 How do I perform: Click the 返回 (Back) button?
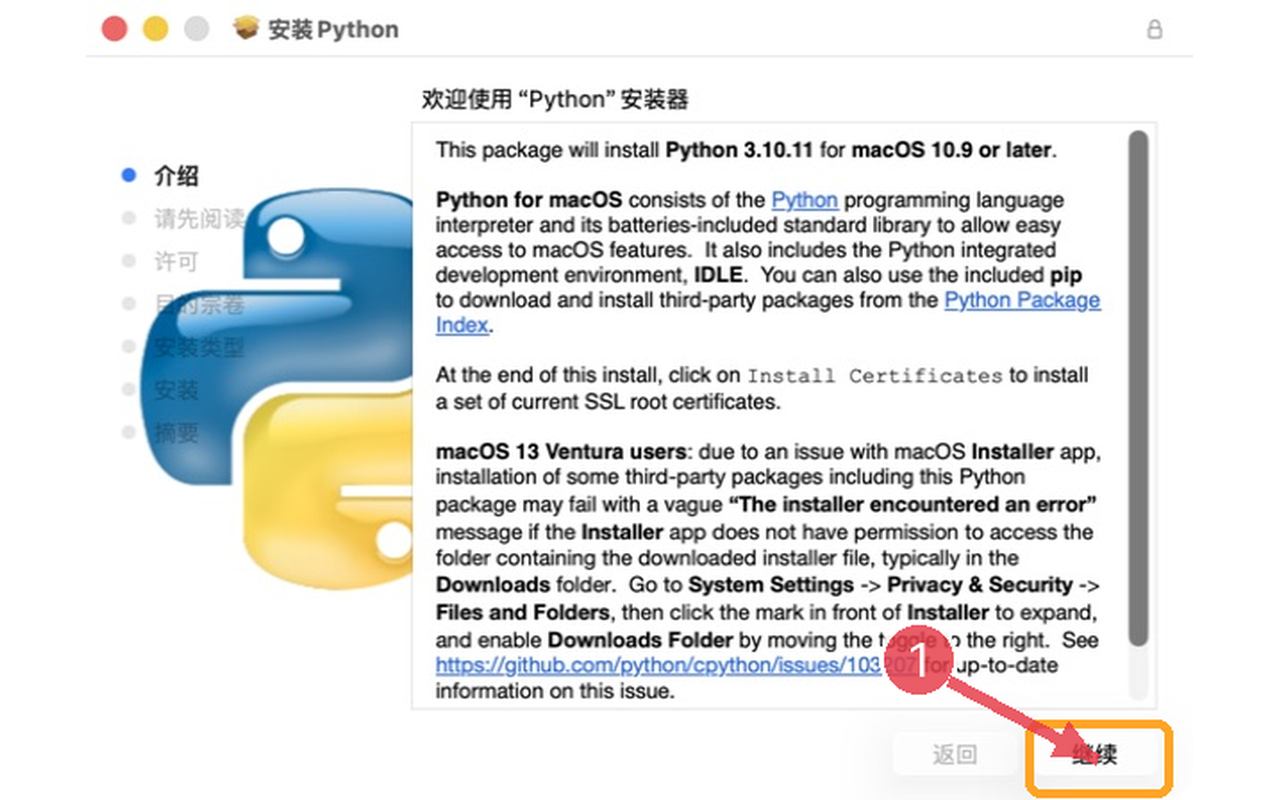tap(954, 755)
